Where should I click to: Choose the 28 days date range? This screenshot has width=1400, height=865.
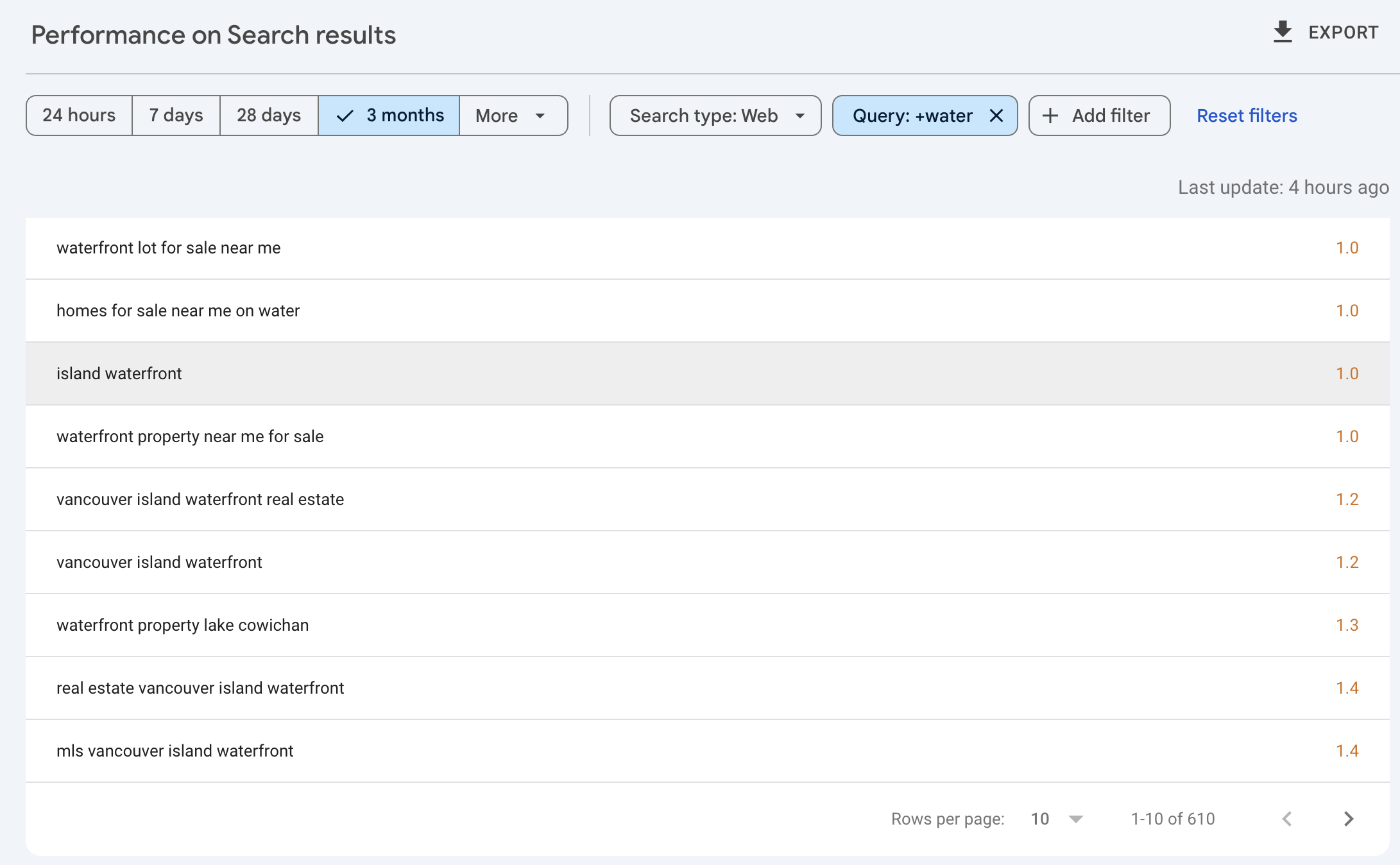click(x=269, y=116)
